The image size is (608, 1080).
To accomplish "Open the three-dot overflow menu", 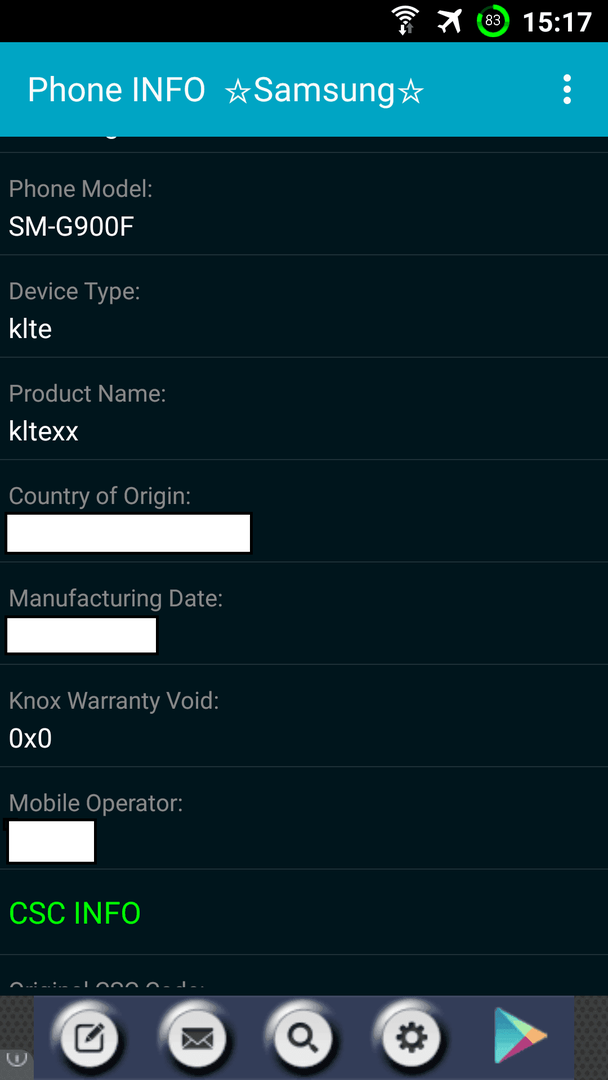I will (x=566, y=90).
